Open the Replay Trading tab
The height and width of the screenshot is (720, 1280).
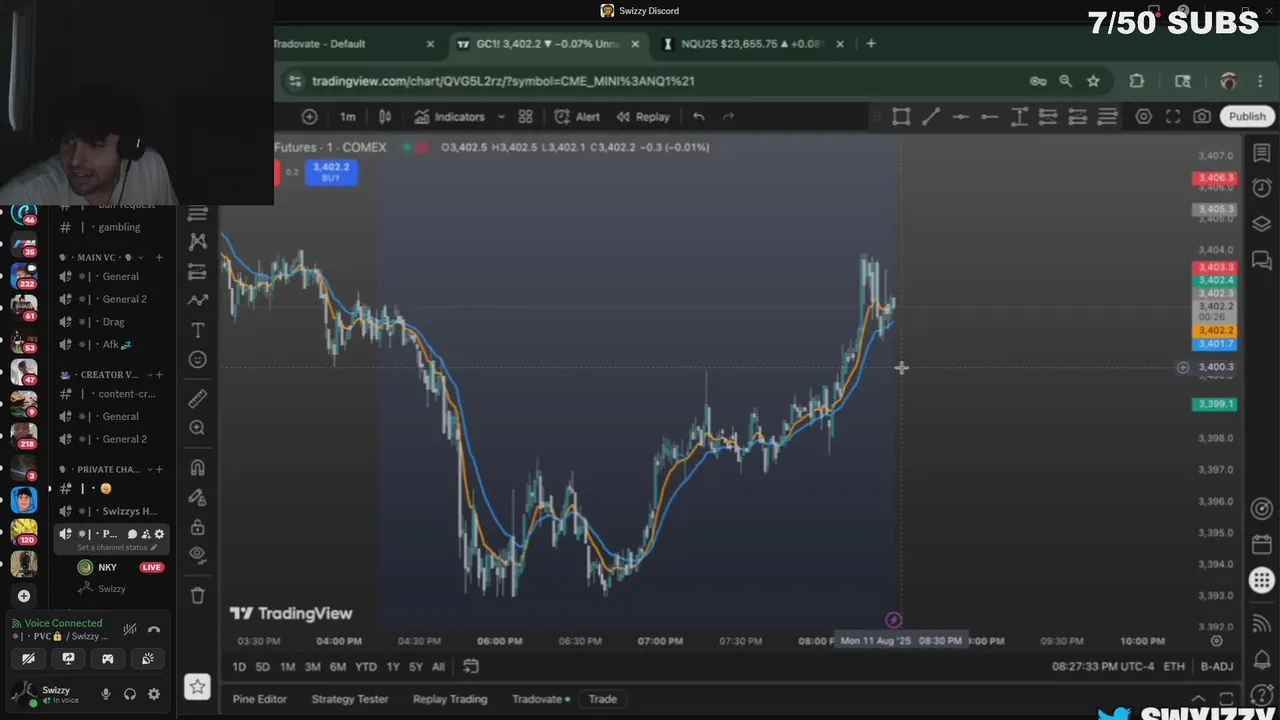coord(450,699)
